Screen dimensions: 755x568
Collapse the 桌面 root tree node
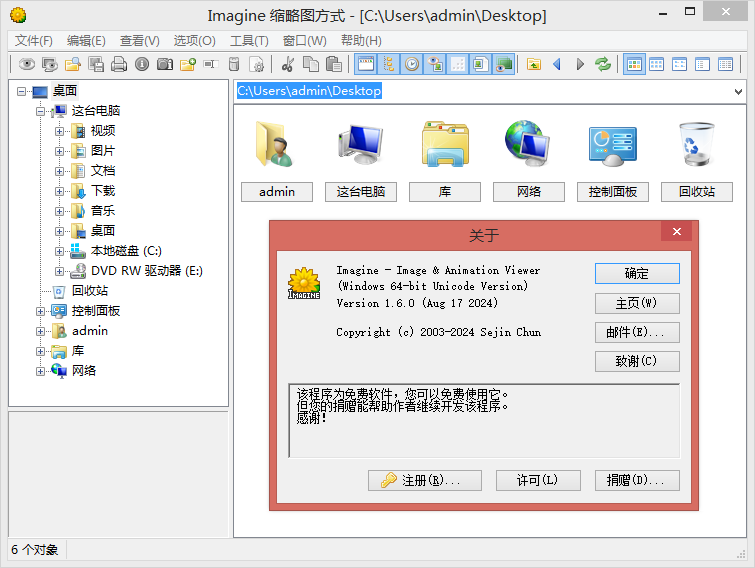point(21,91)
